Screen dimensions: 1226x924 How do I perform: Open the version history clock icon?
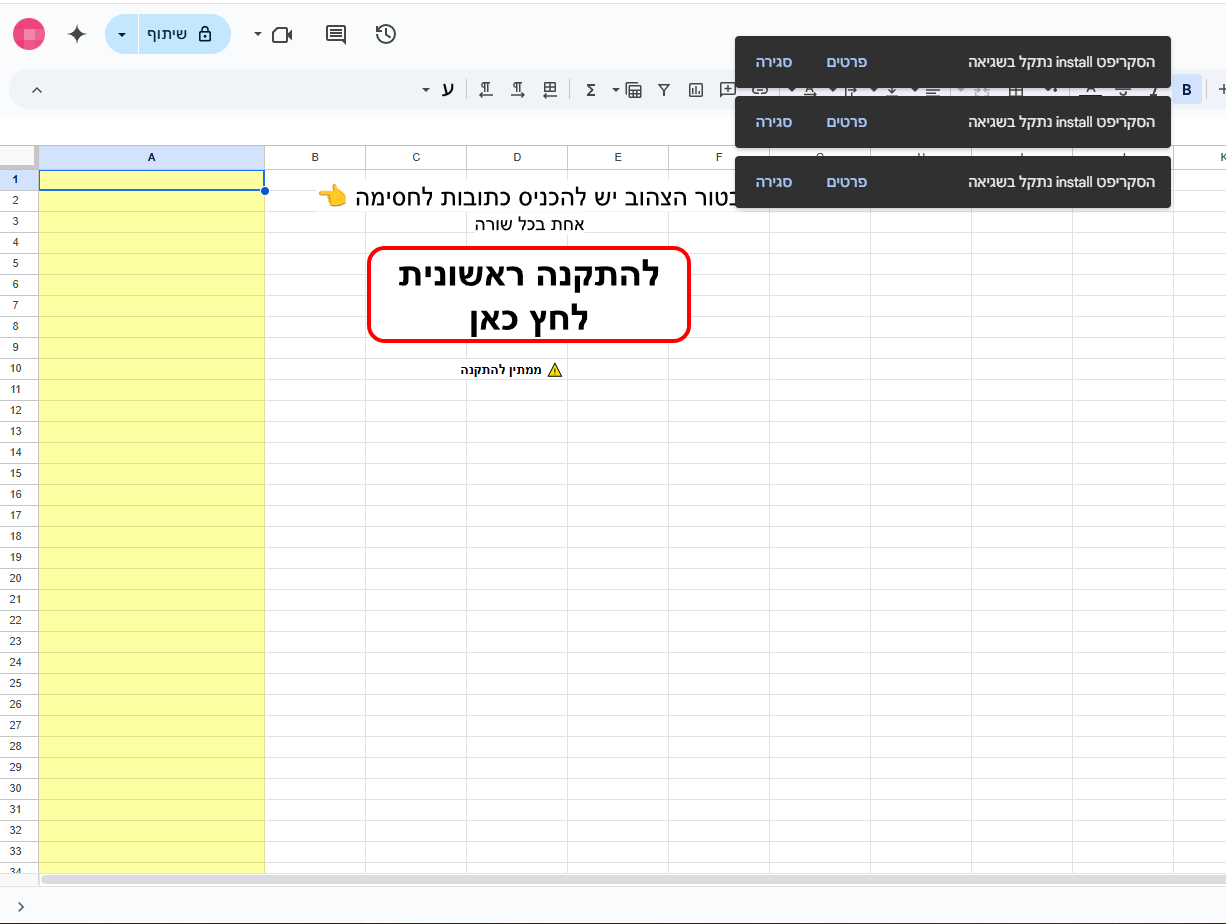(x=386, y=34)
